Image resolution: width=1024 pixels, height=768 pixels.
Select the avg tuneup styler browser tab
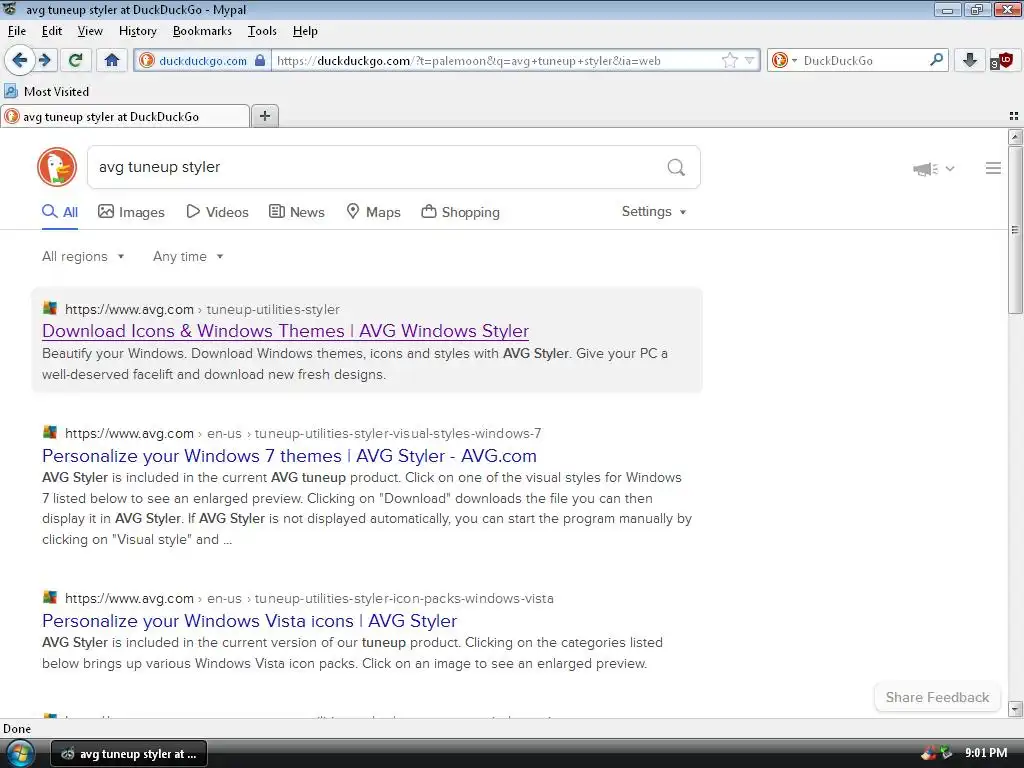point(125,116)
